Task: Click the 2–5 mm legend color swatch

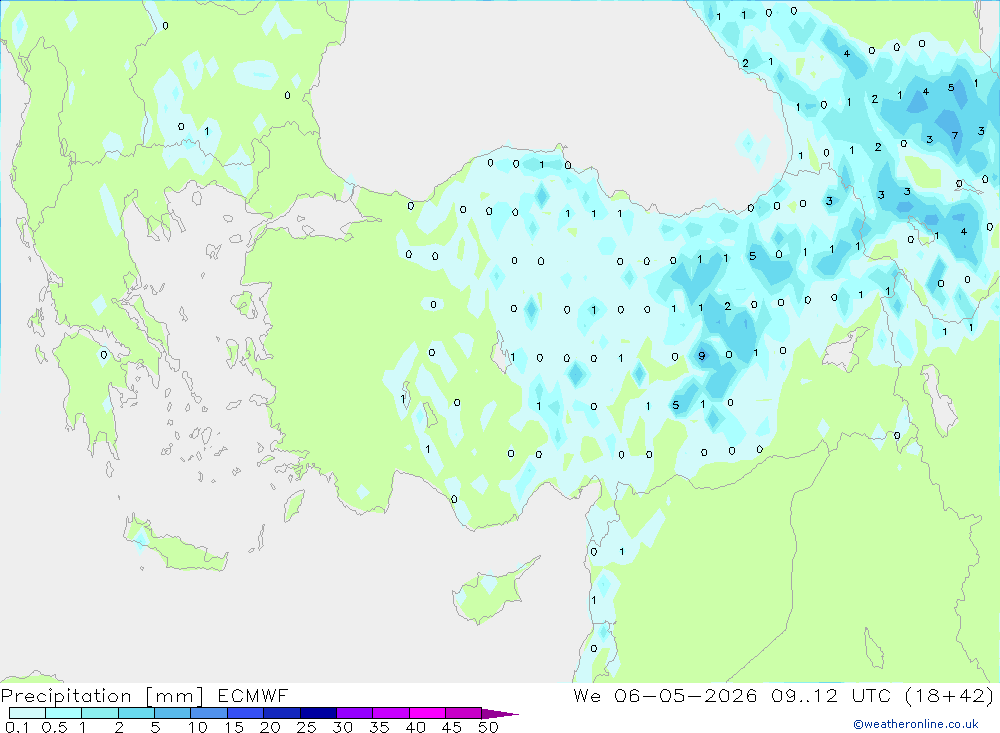Action: (136, 713)
